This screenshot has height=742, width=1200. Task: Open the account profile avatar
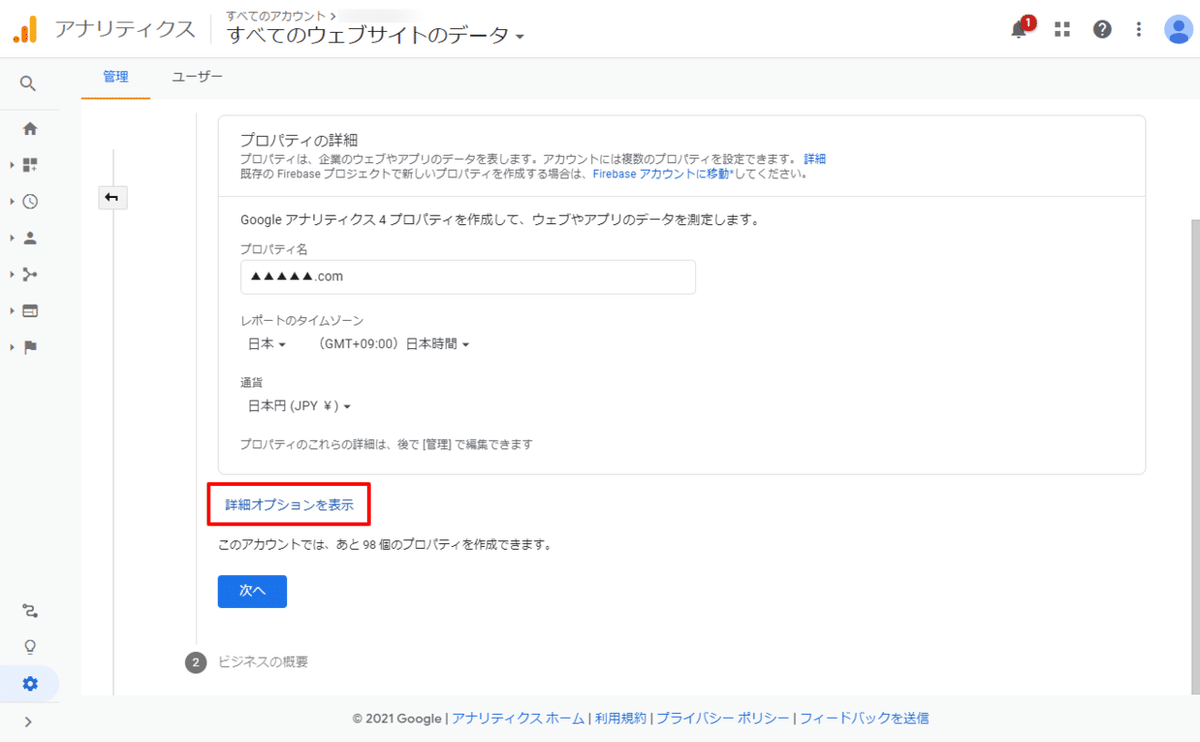tap(1177, 29)
